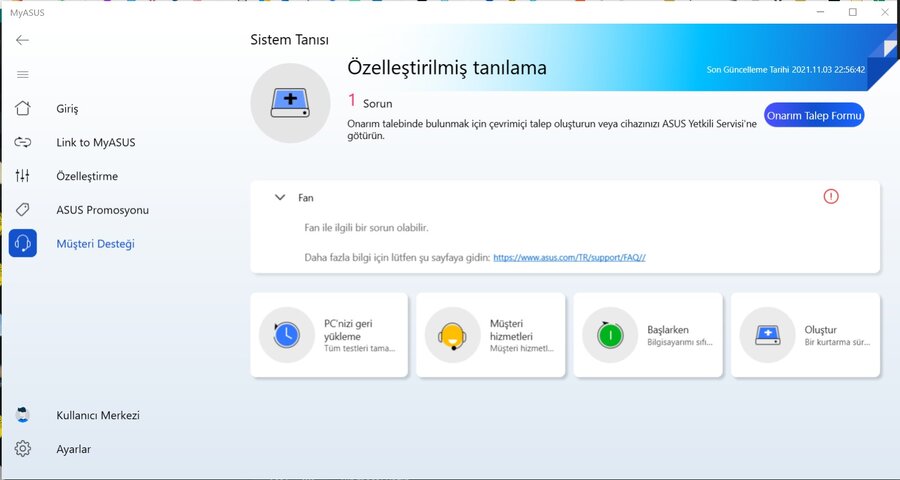Click the Fan section title
The height and width of the screenshot is (480, 900).
pos(306,198)
